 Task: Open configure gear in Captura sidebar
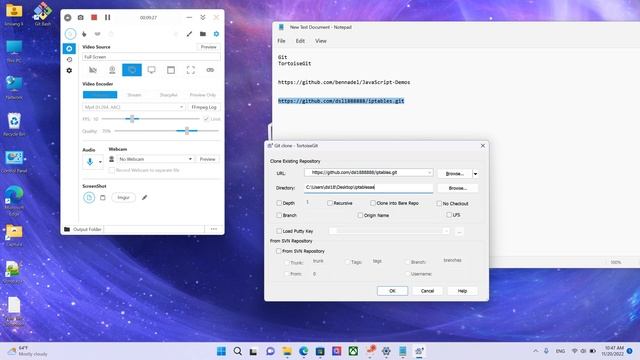click(69, 71)
